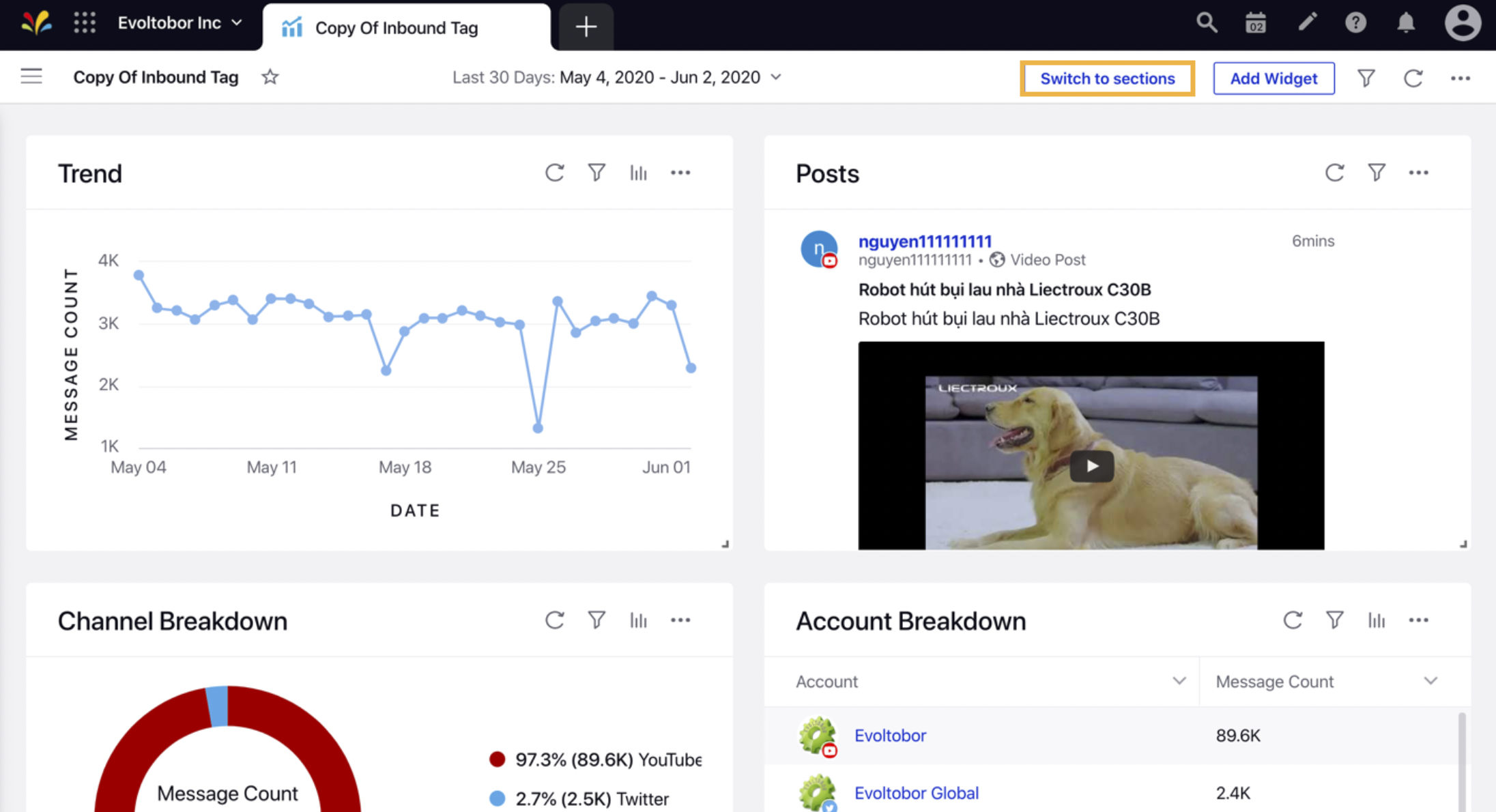
Task: Click the 89.6K message count cell
Action: pos(1238,736)
